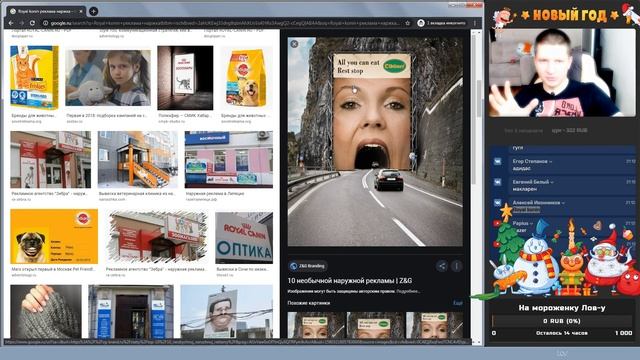Open the mustache face billboard image
This screenshot has width=640, height=360.
click(x=227, y=311)
